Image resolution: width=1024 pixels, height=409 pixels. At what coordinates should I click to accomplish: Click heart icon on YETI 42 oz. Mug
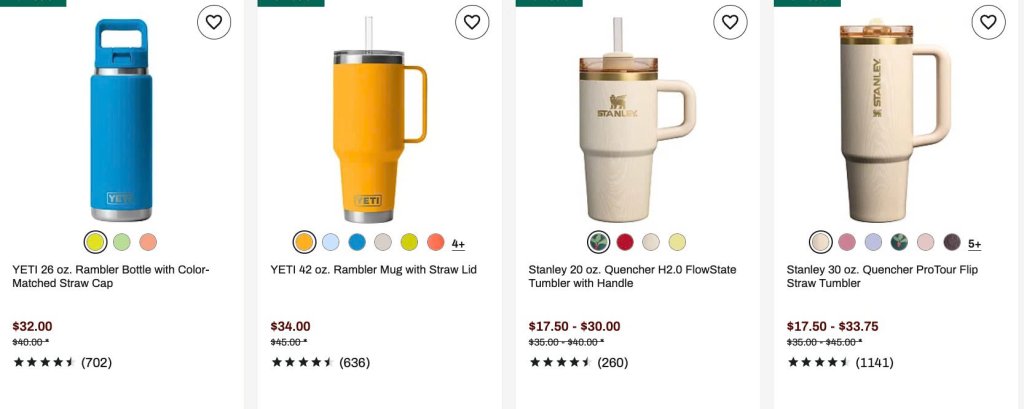[x=472, y=22]
